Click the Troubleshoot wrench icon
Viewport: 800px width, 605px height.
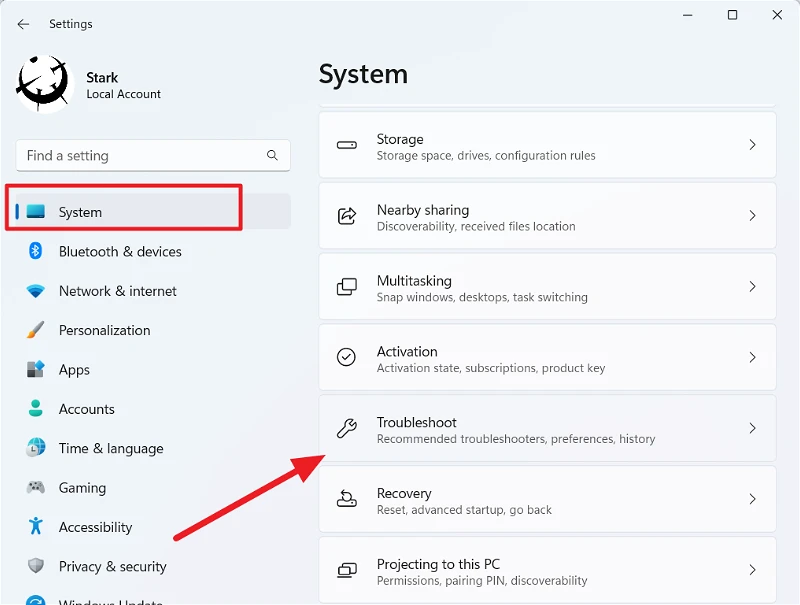[346, 428]
